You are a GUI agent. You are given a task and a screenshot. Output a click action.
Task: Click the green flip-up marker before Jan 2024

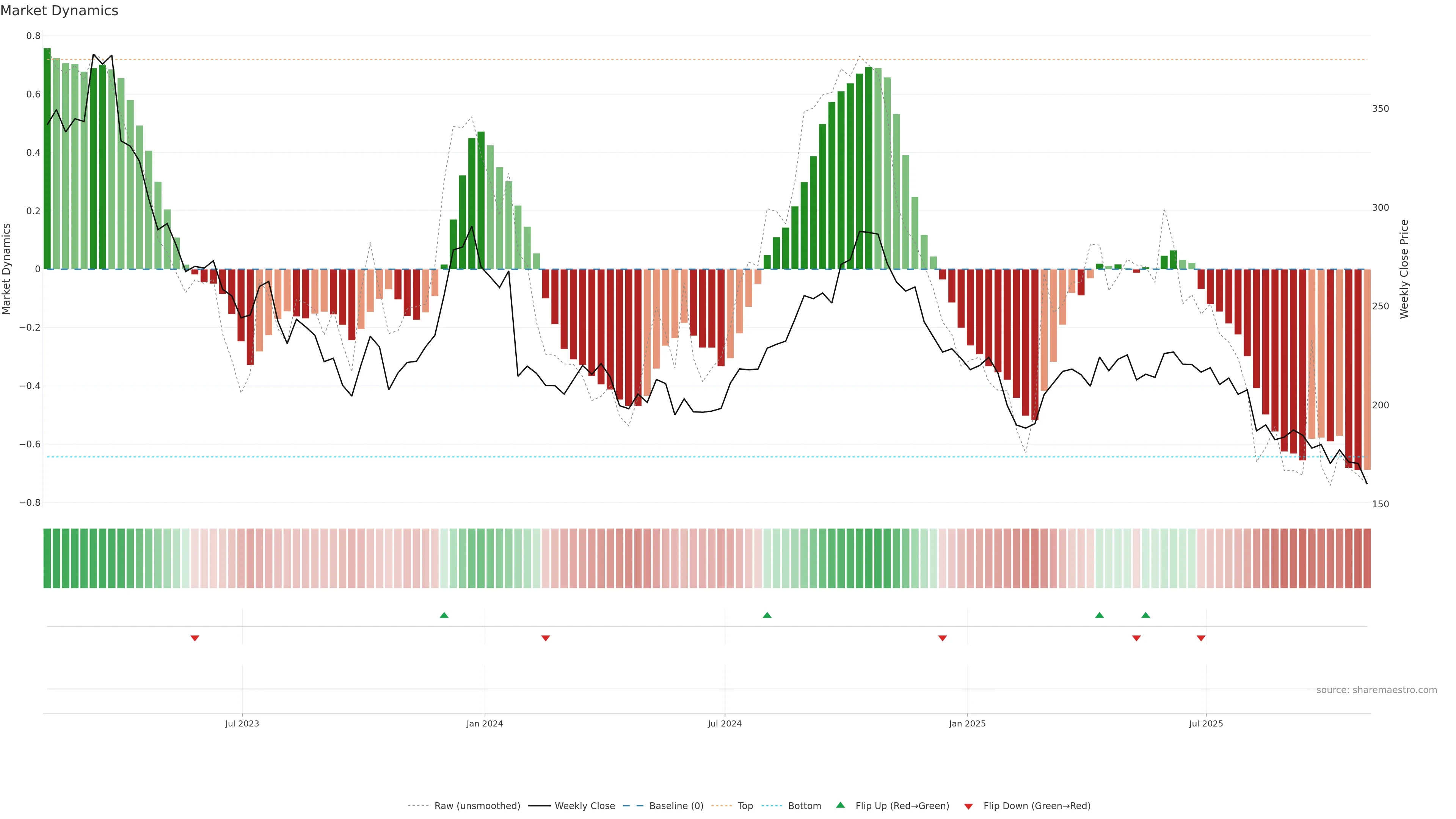tap(444, 615)
